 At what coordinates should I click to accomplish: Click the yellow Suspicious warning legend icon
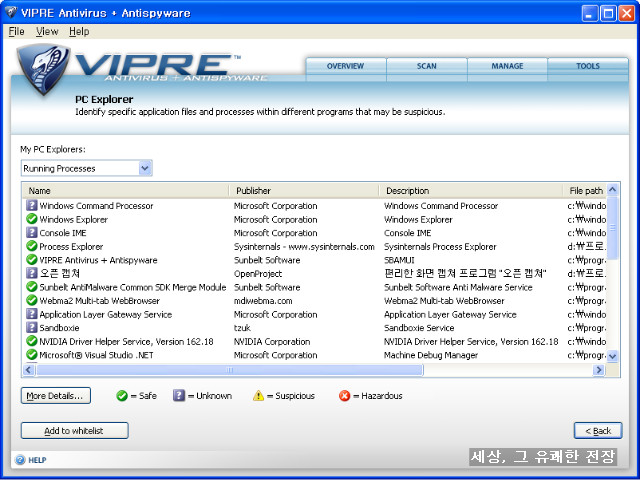click(258, 396)
